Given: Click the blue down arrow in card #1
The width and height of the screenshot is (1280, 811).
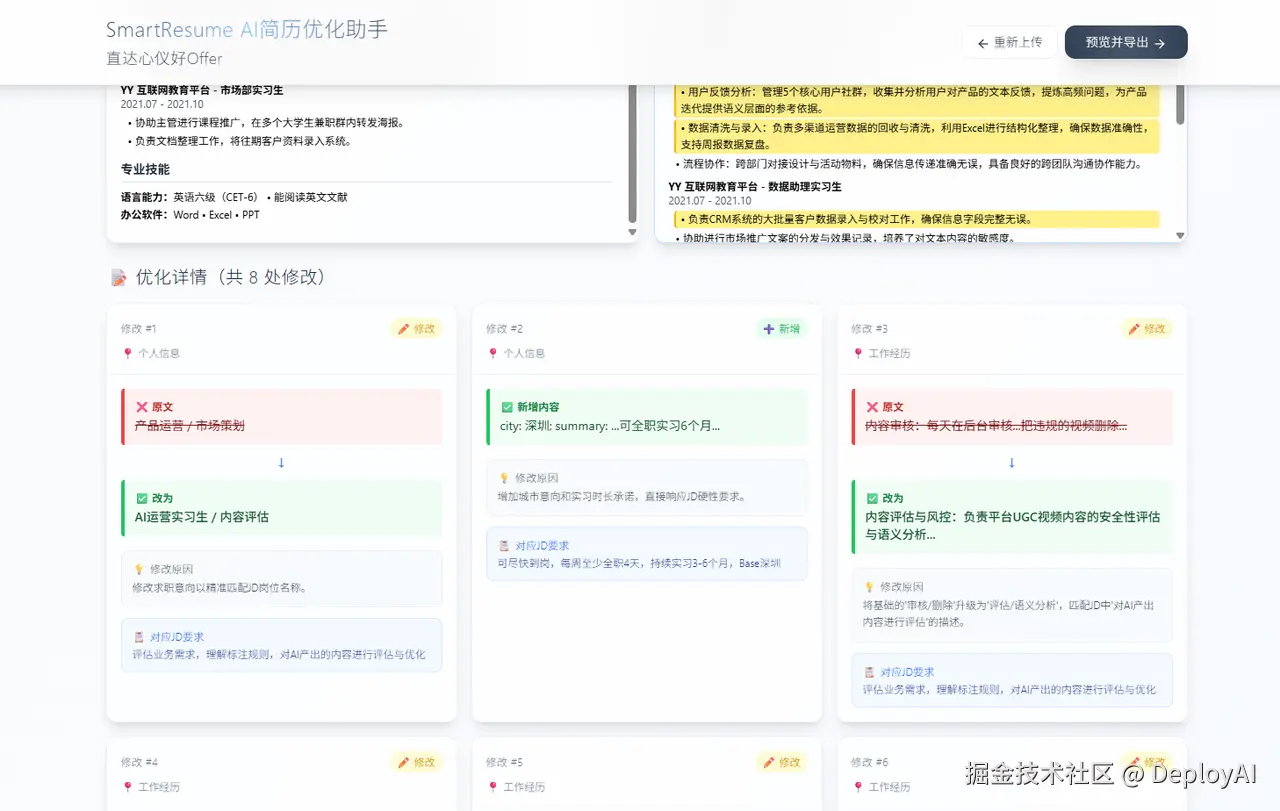Looking at the screenshot, I should click(281, 462).
